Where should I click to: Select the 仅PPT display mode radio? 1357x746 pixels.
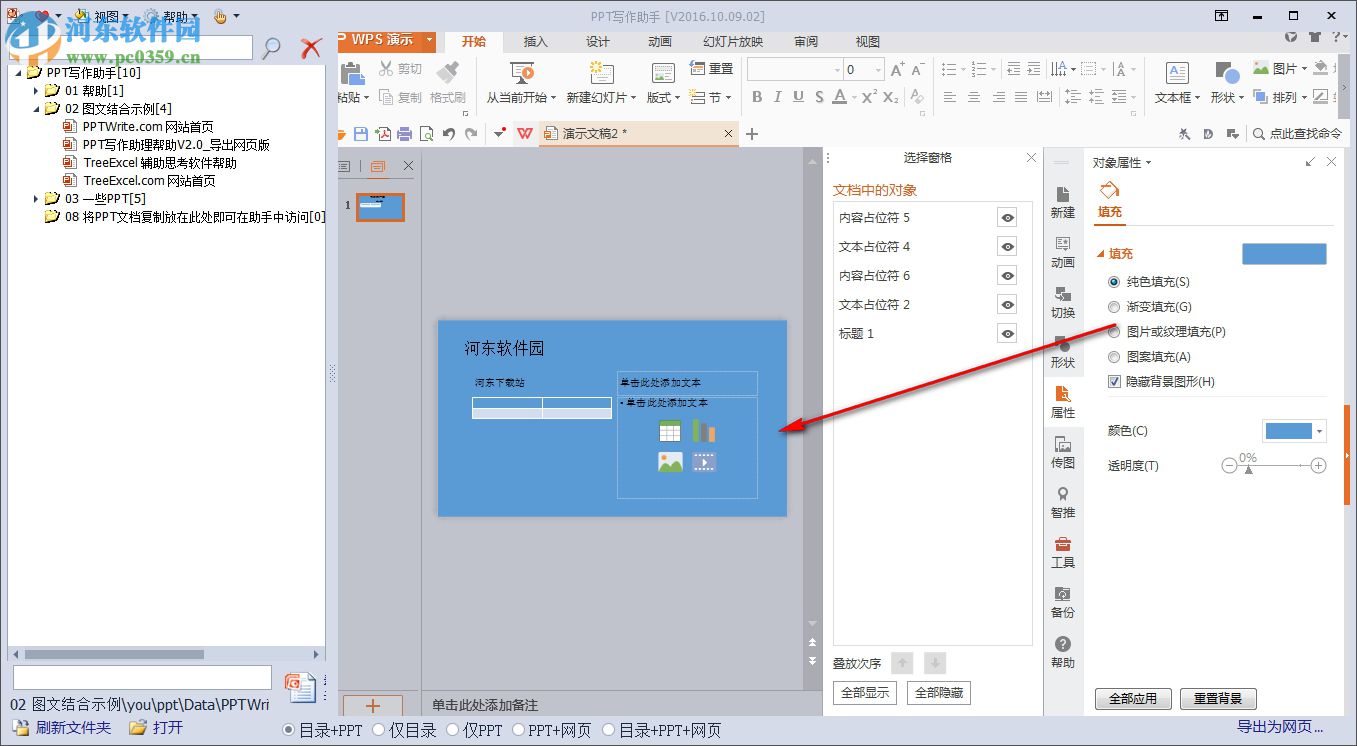coord(452,730)
